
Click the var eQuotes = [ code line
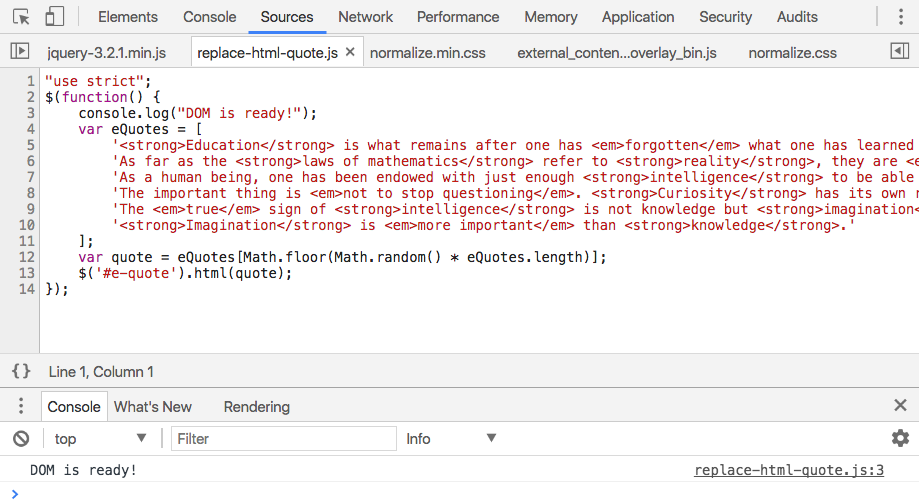[x=140, y=129]
